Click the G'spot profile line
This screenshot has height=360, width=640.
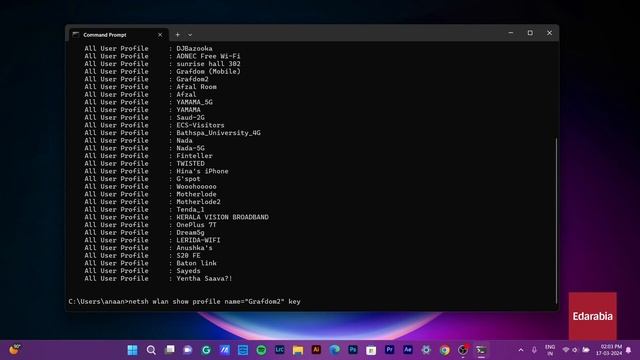[142, 179]
